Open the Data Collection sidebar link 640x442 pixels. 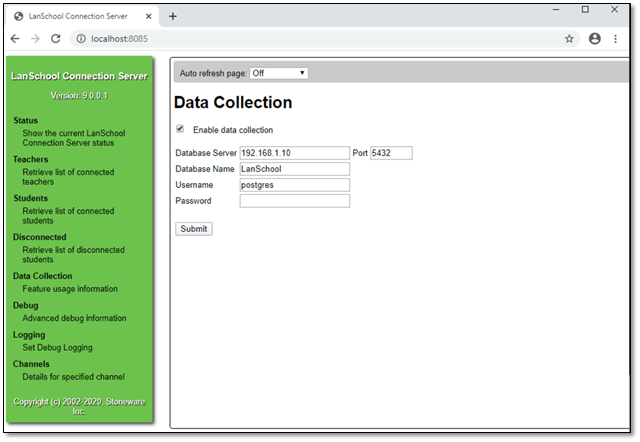[x=42, y=276]
